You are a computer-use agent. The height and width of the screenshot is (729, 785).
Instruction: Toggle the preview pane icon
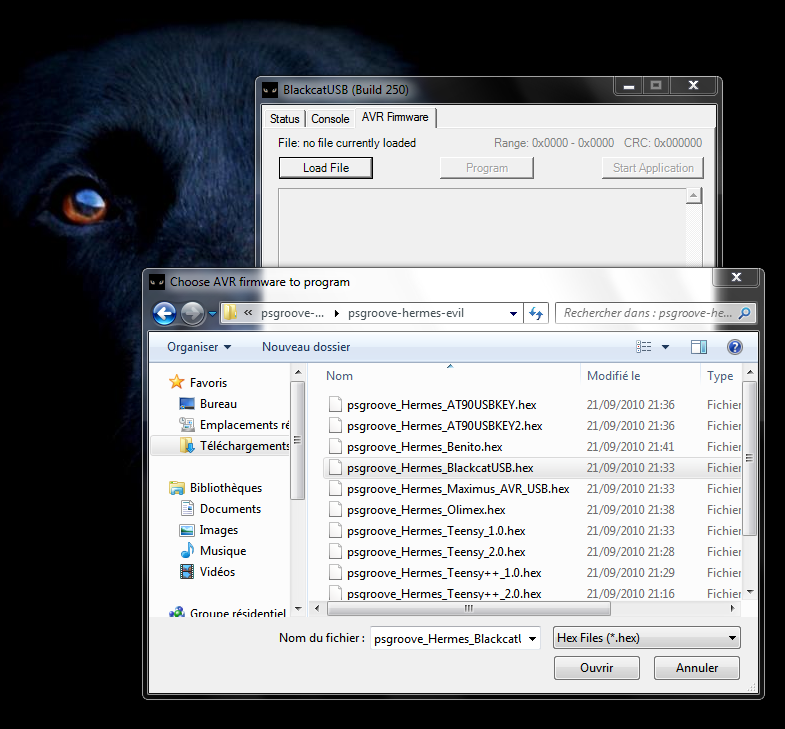699,347
